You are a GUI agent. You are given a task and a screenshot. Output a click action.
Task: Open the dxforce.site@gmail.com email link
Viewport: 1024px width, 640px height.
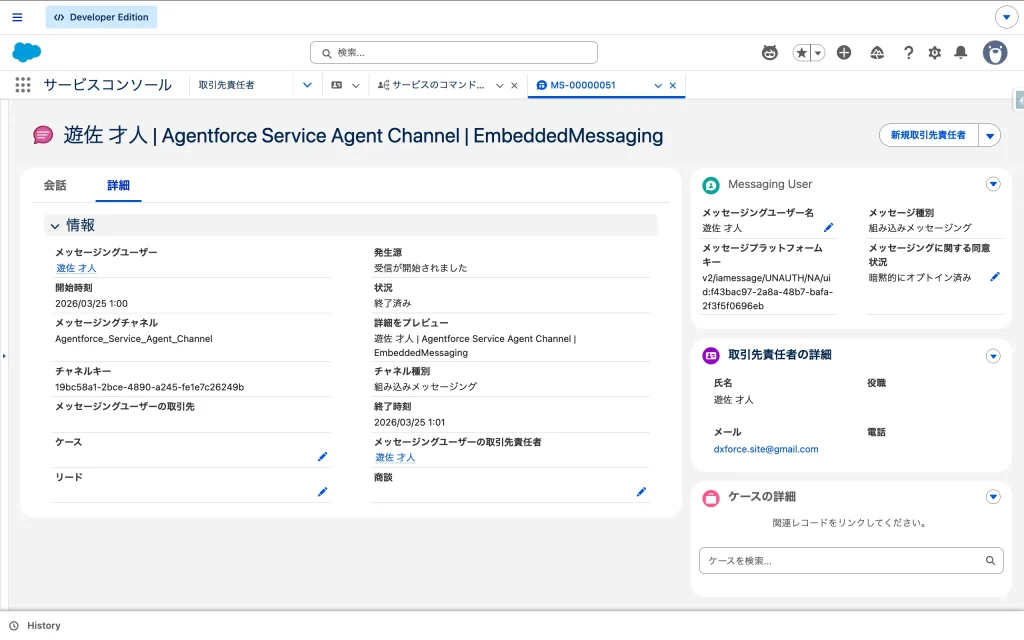[x=766, y=449]
